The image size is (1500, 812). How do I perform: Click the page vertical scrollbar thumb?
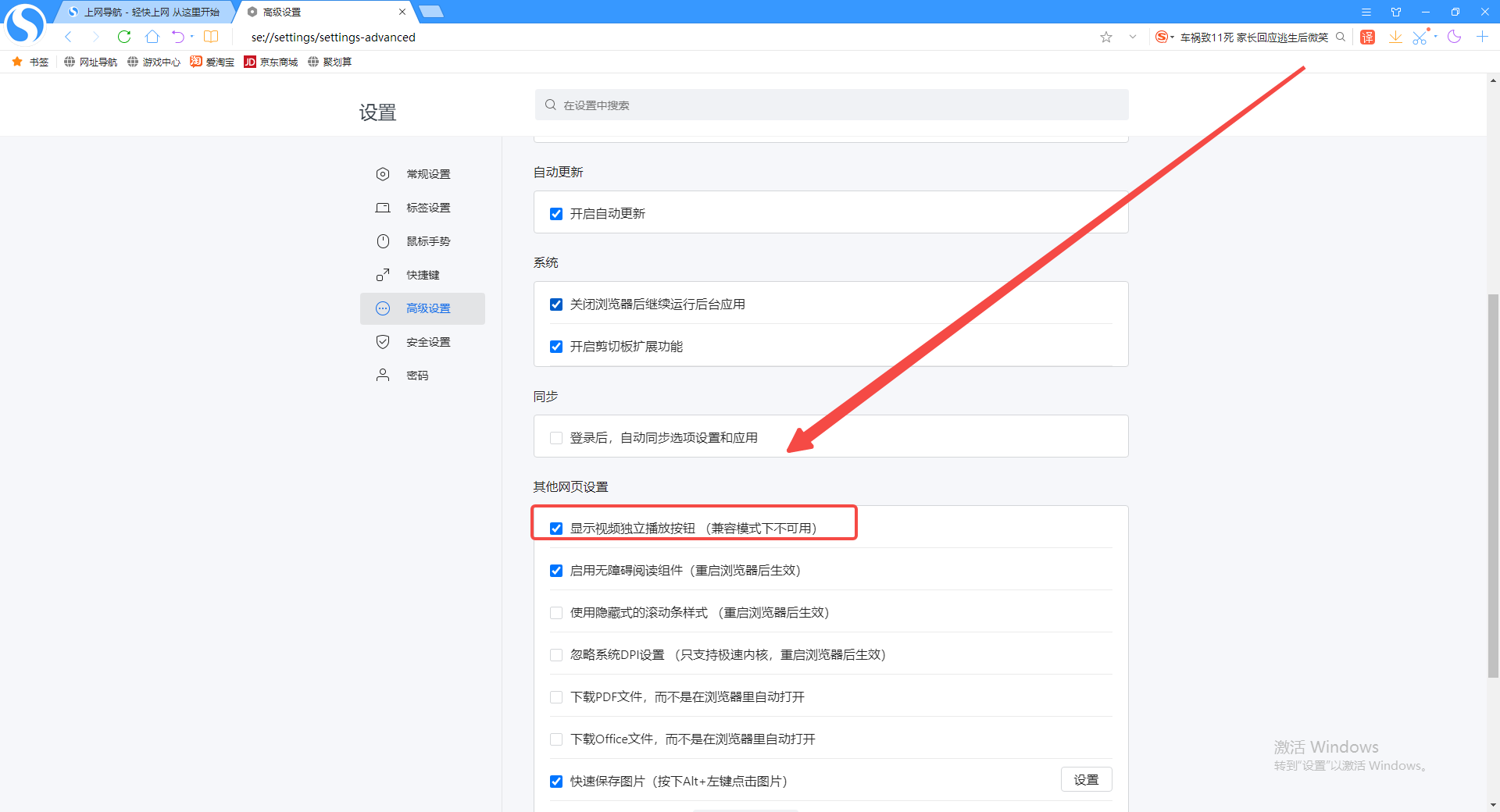coord(1493,486)
